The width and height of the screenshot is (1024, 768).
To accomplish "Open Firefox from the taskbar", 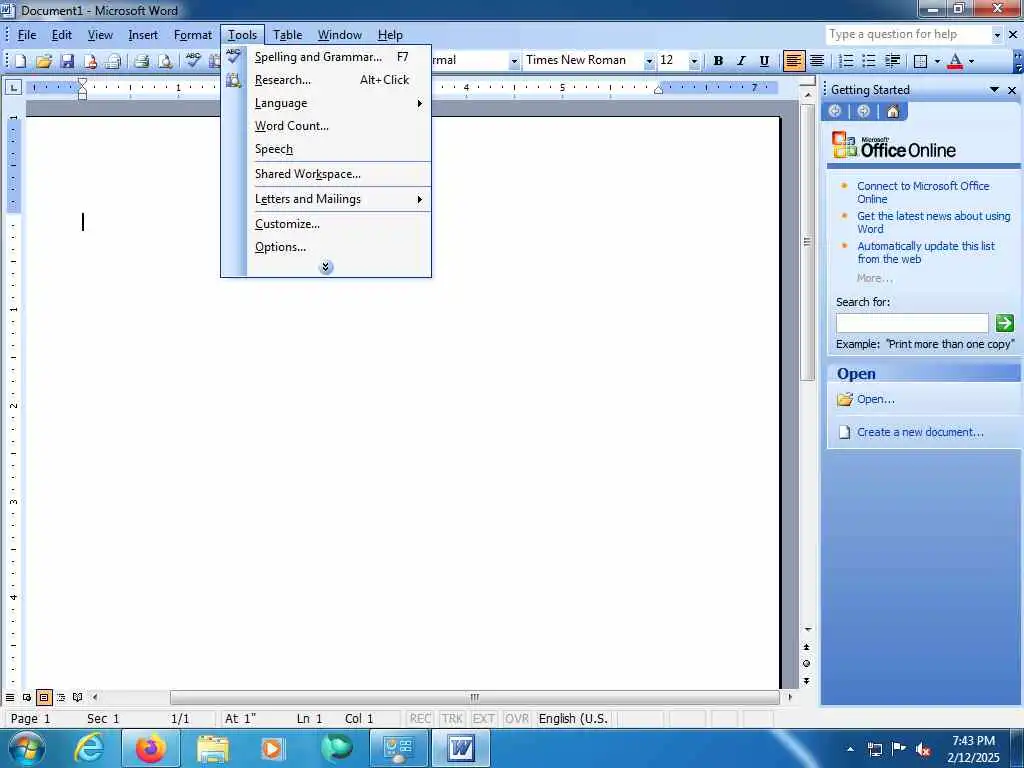I will pos(150,748).
